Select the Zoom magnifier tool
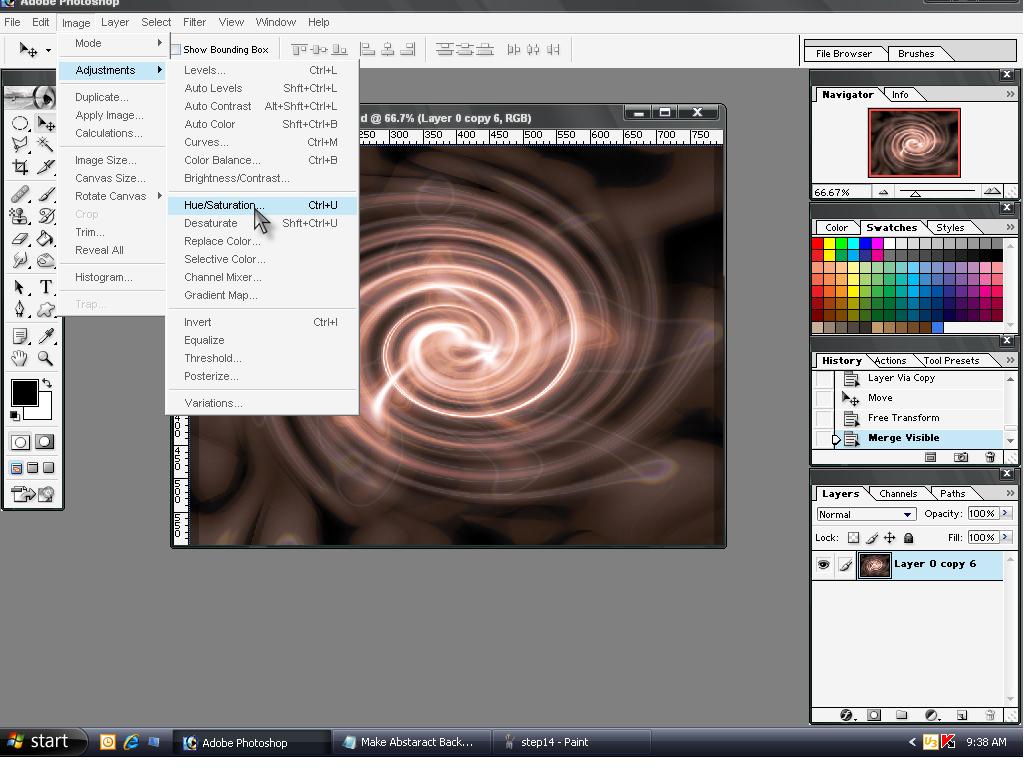 [x=45, y=358]
